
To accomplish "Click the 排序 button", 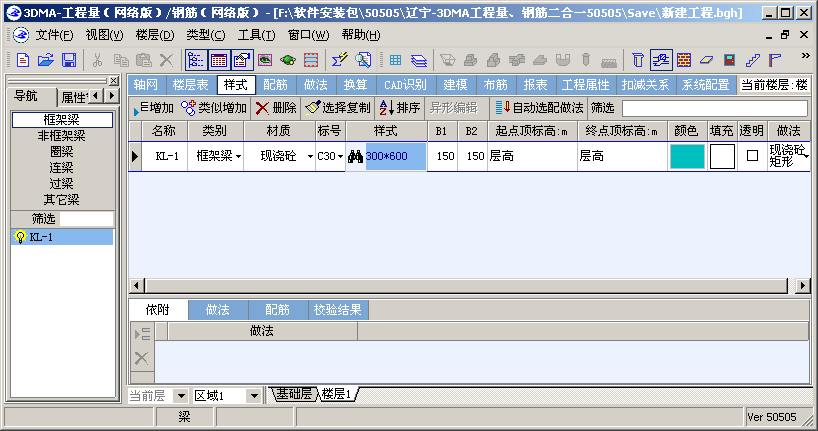I will (400, 108).
